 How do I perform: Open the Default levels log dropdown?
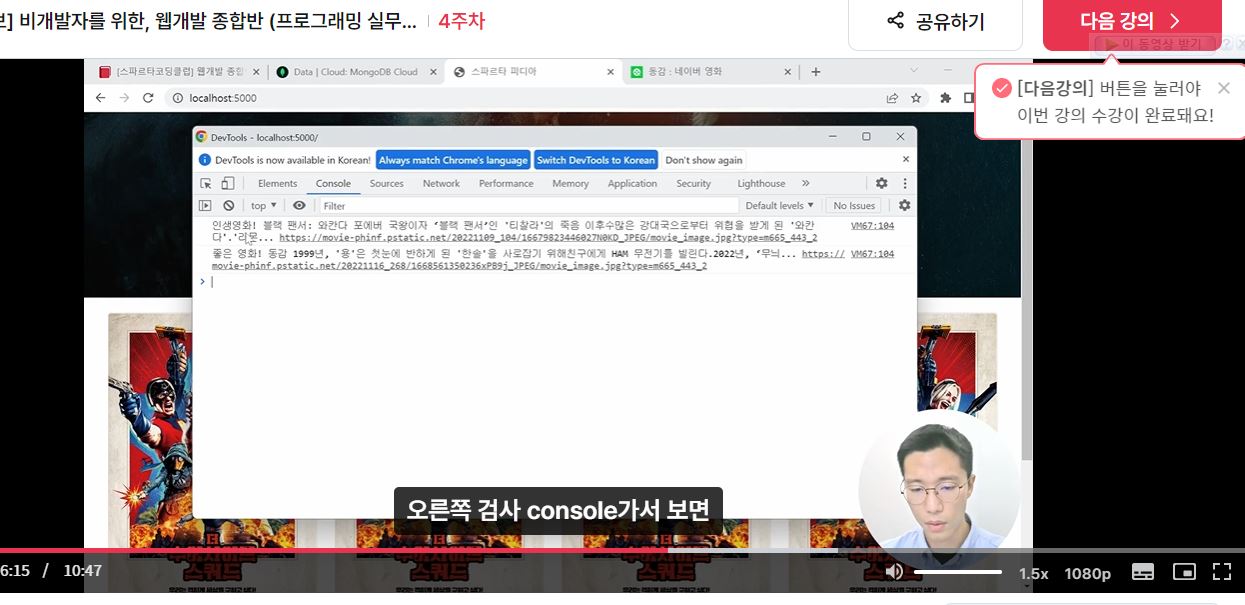pyautogui.click(x=780, y=205)
